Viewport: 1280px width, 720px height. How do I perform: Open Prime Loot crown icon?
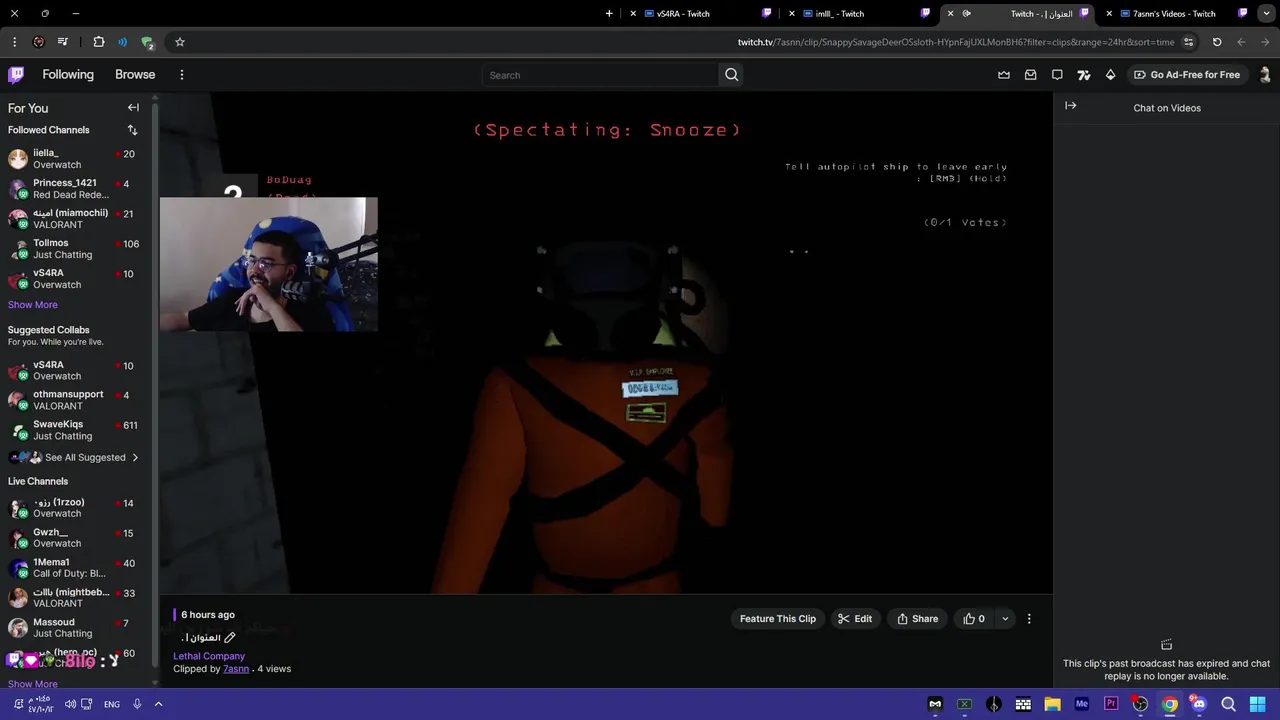(x=1004, y=75)
